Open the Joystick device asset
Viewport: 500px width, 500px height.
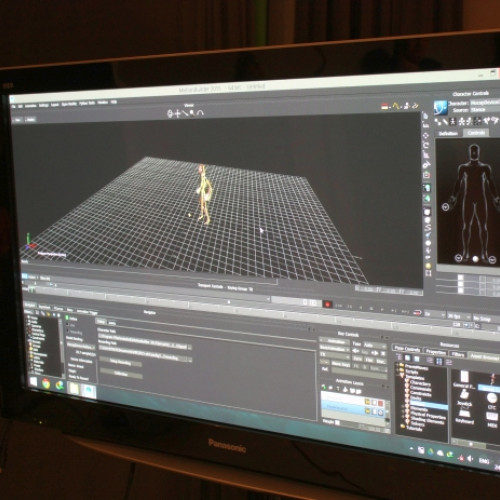click(x=465, y=397)
